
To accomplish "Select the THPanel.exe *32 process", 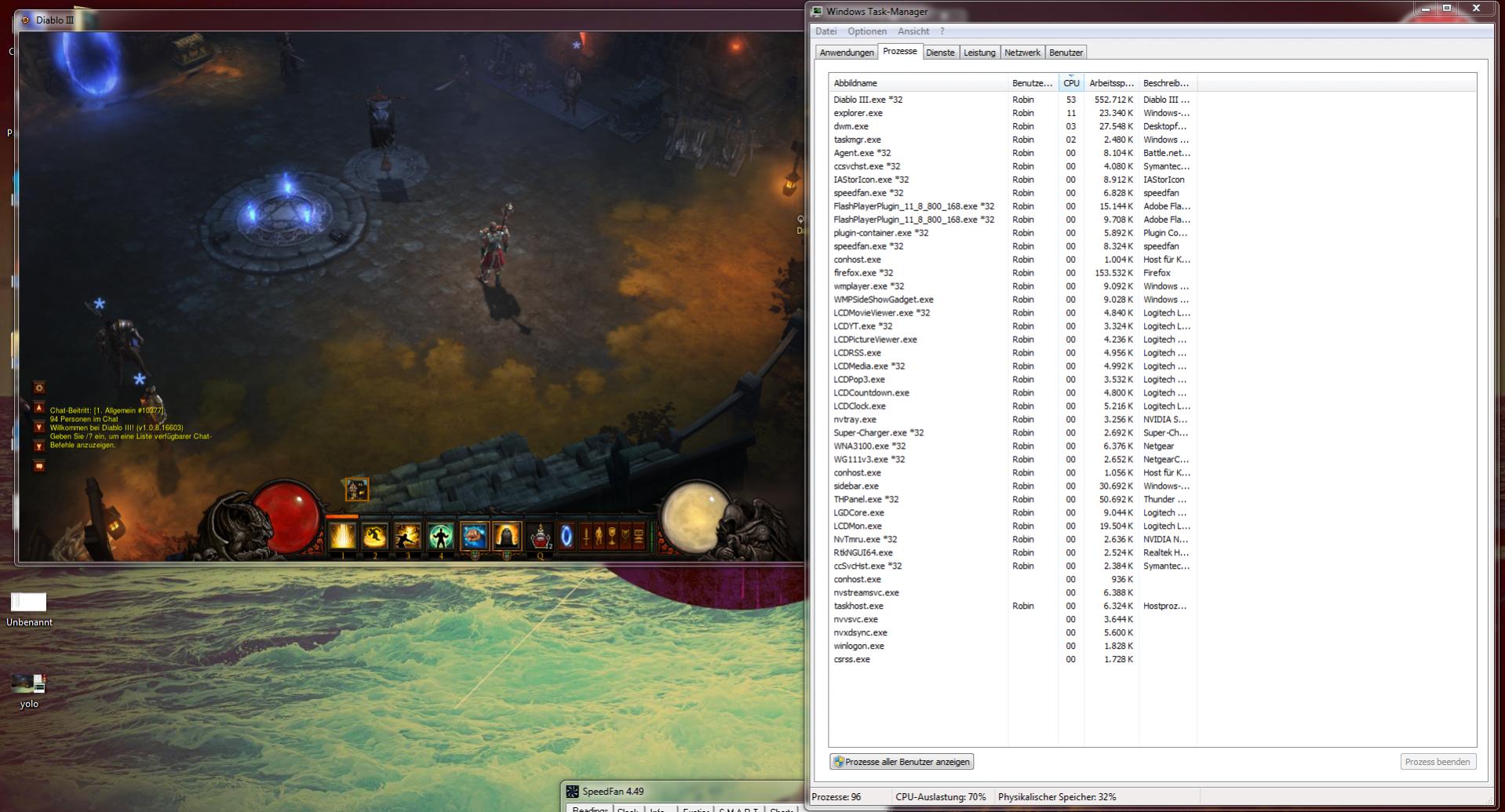I will pos(1012,500).
